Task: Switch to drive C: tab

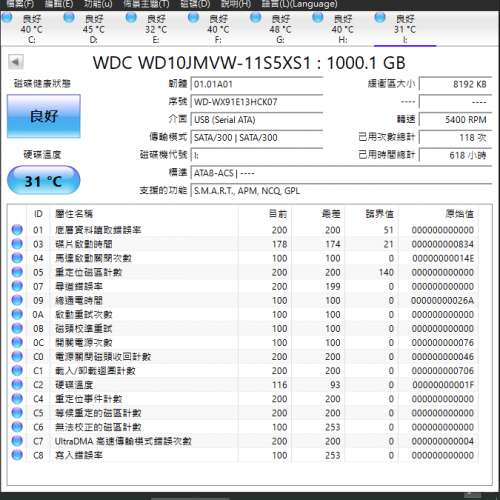Action: pyautogui.click(x=31, y=28)
